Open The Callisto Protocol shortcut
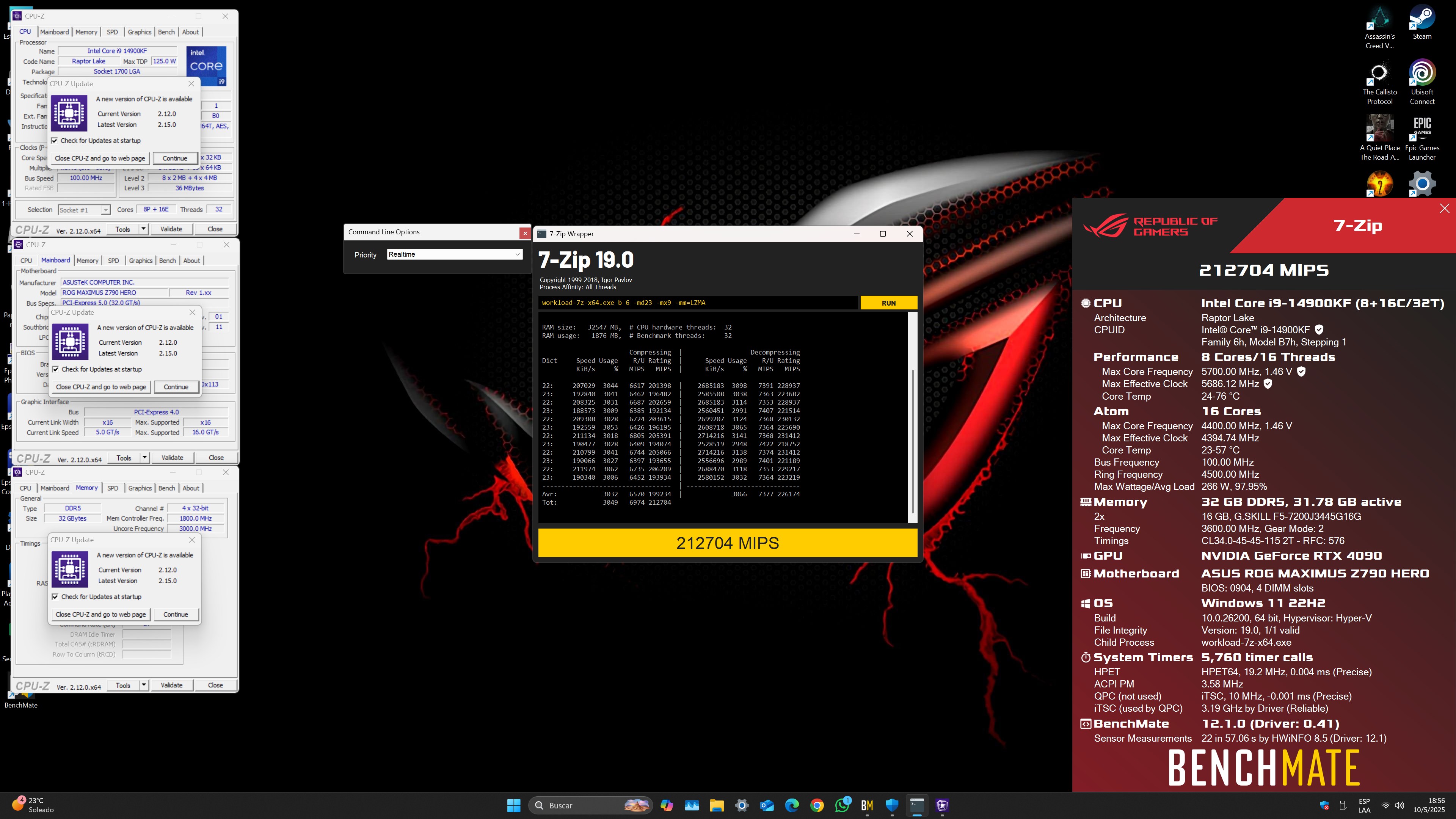This screenshot has height=819, width=1456. pyautogui.click(x=1379, y=83)
